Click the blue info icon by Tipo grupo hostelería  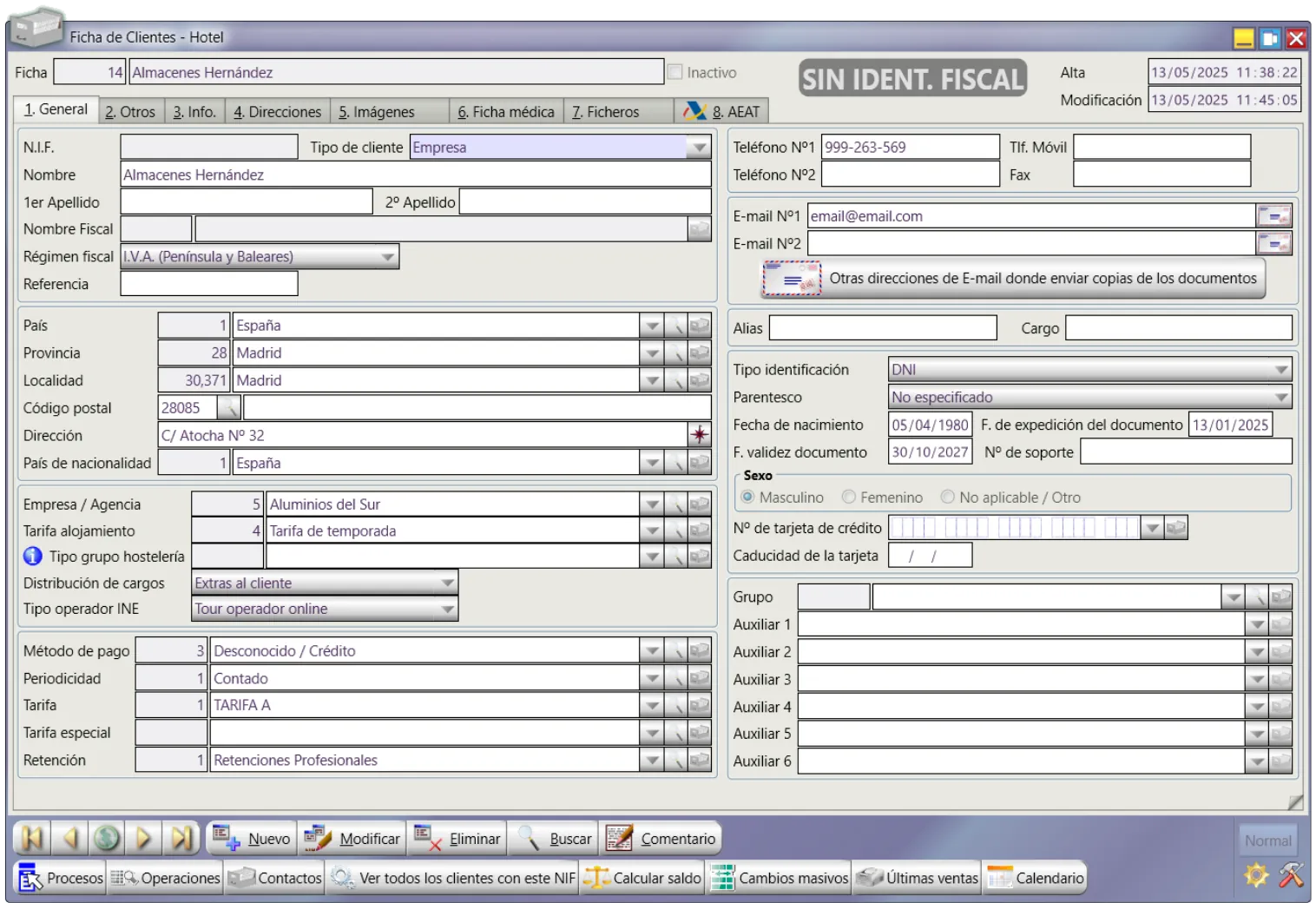(33, 557)
